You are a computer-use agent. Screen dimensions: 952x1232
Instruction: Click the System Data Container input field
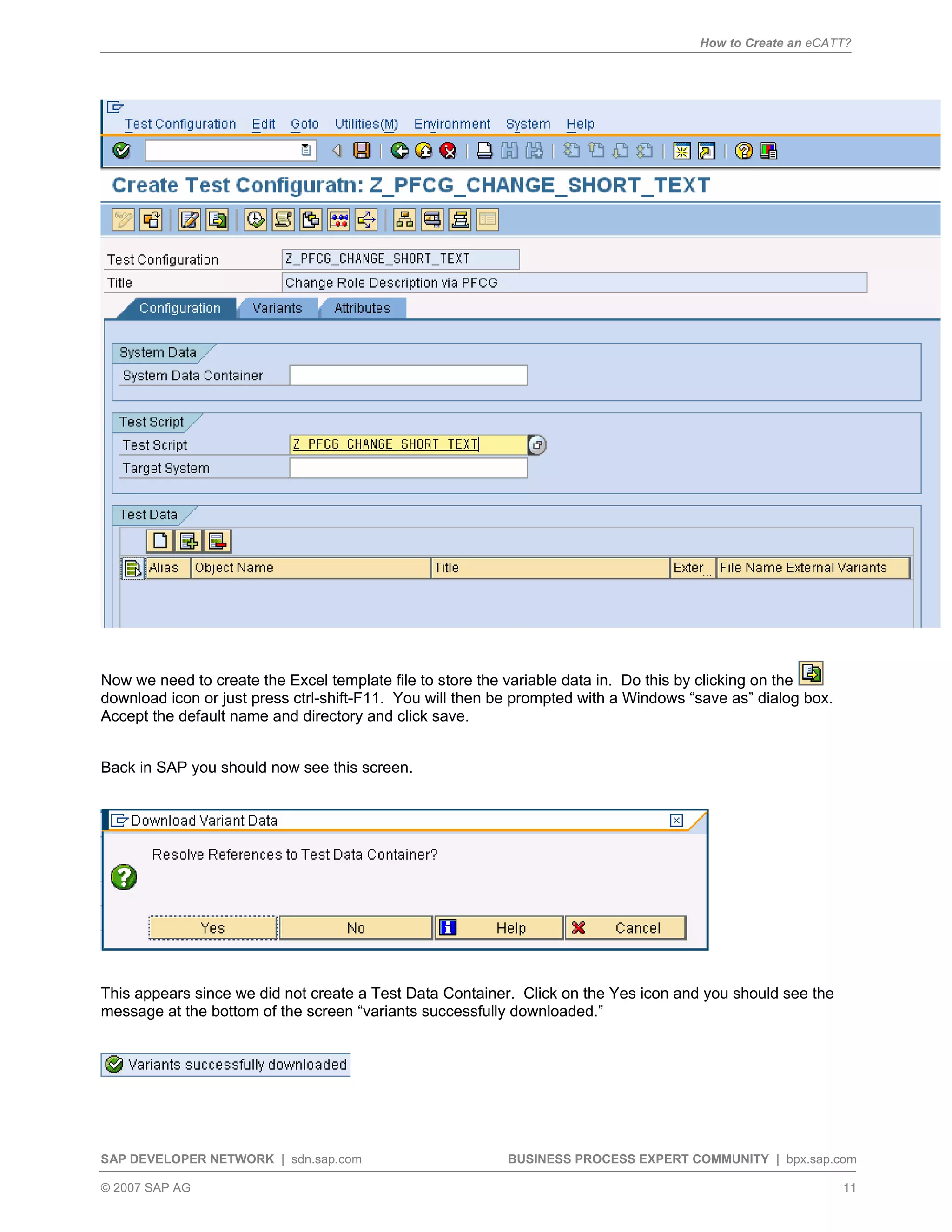coord(408,375)
